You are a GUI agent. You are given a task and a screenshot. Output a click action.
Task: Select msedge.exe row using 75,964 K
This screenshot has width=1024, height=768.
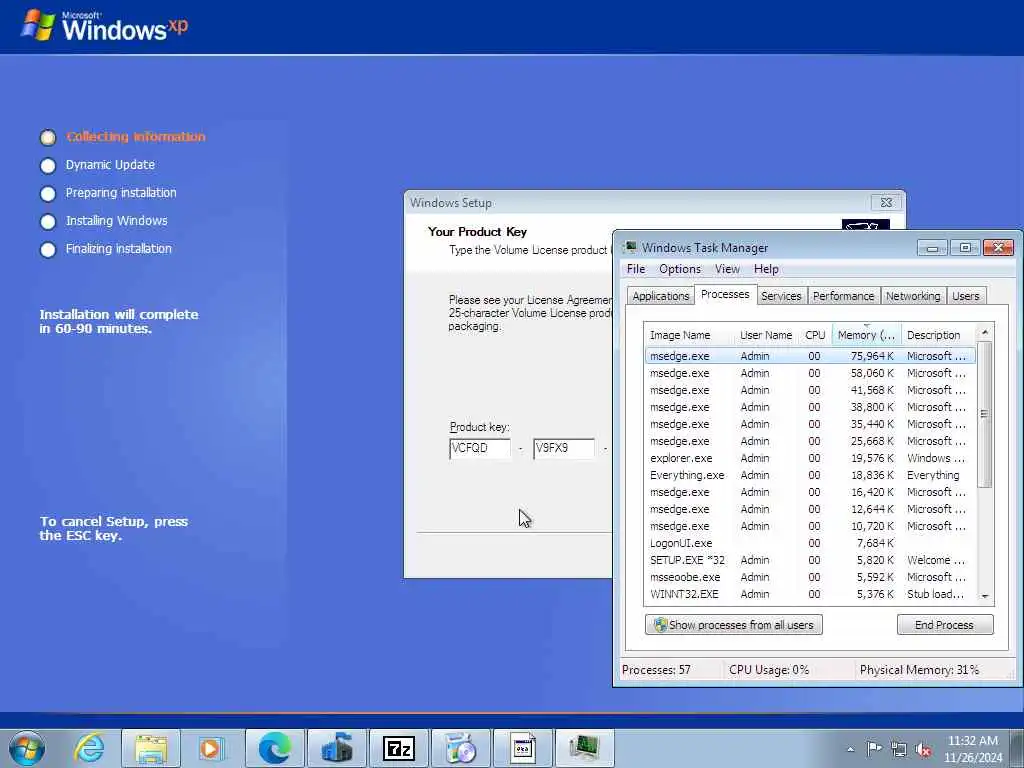pyautogui.click(x=810, y=356)
